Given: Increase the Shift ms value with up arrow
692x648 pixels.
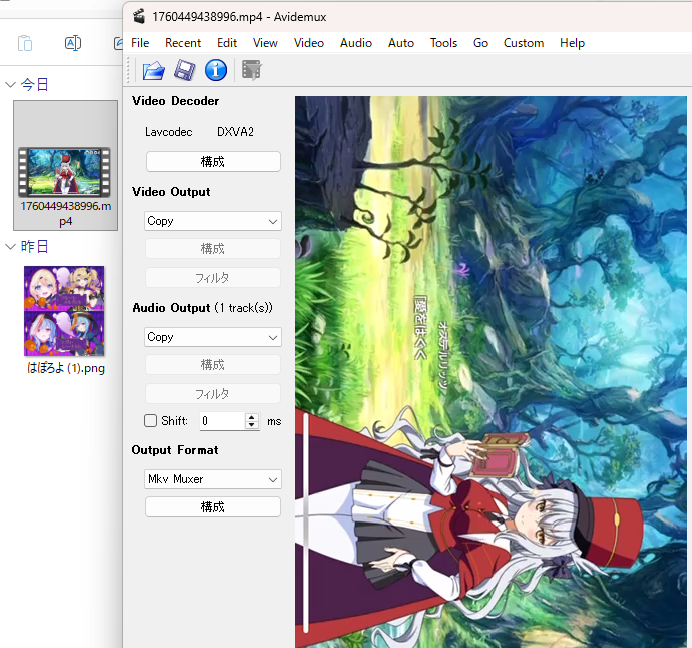Looking at the screenshot, I should (x=251, y=417).
